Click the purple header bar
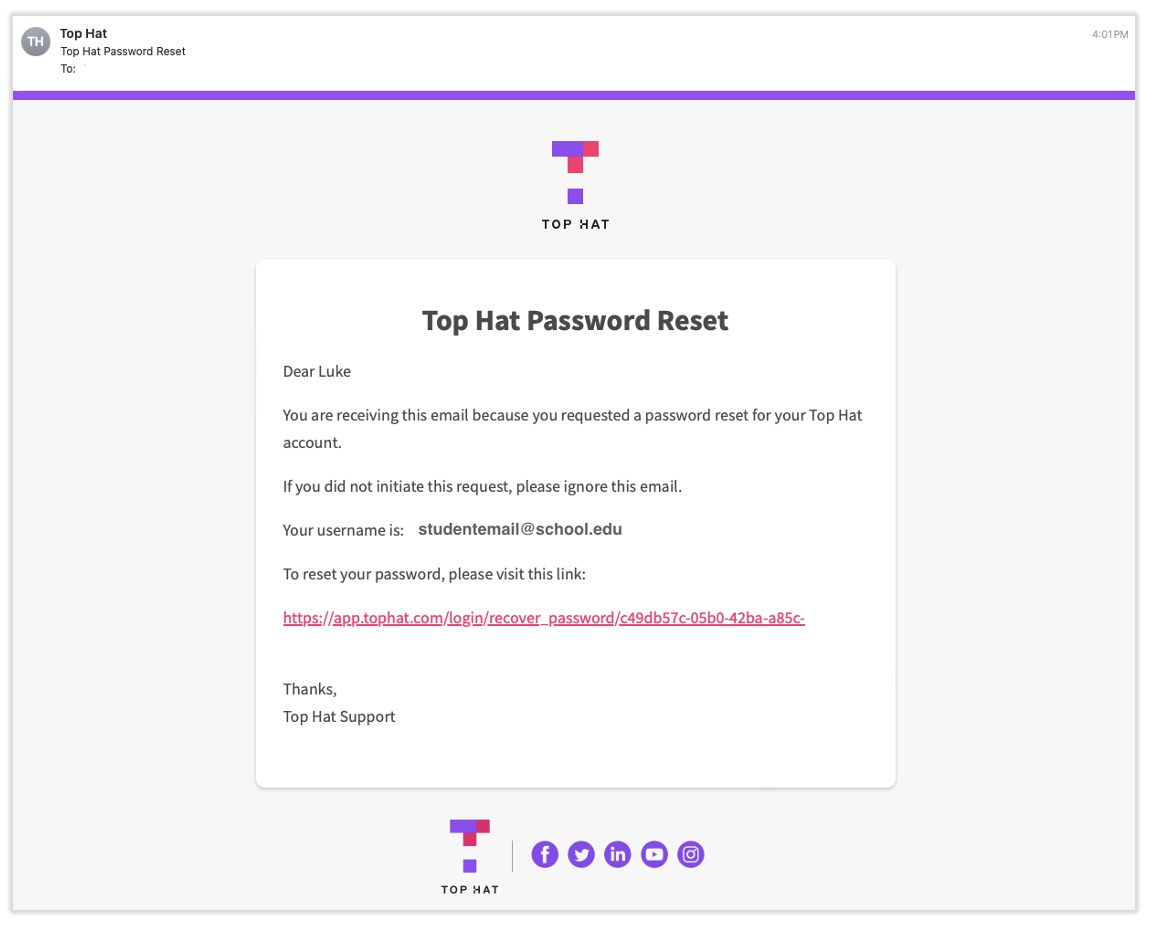Screen dimensions: 1152x928 (x=574, y=96)
